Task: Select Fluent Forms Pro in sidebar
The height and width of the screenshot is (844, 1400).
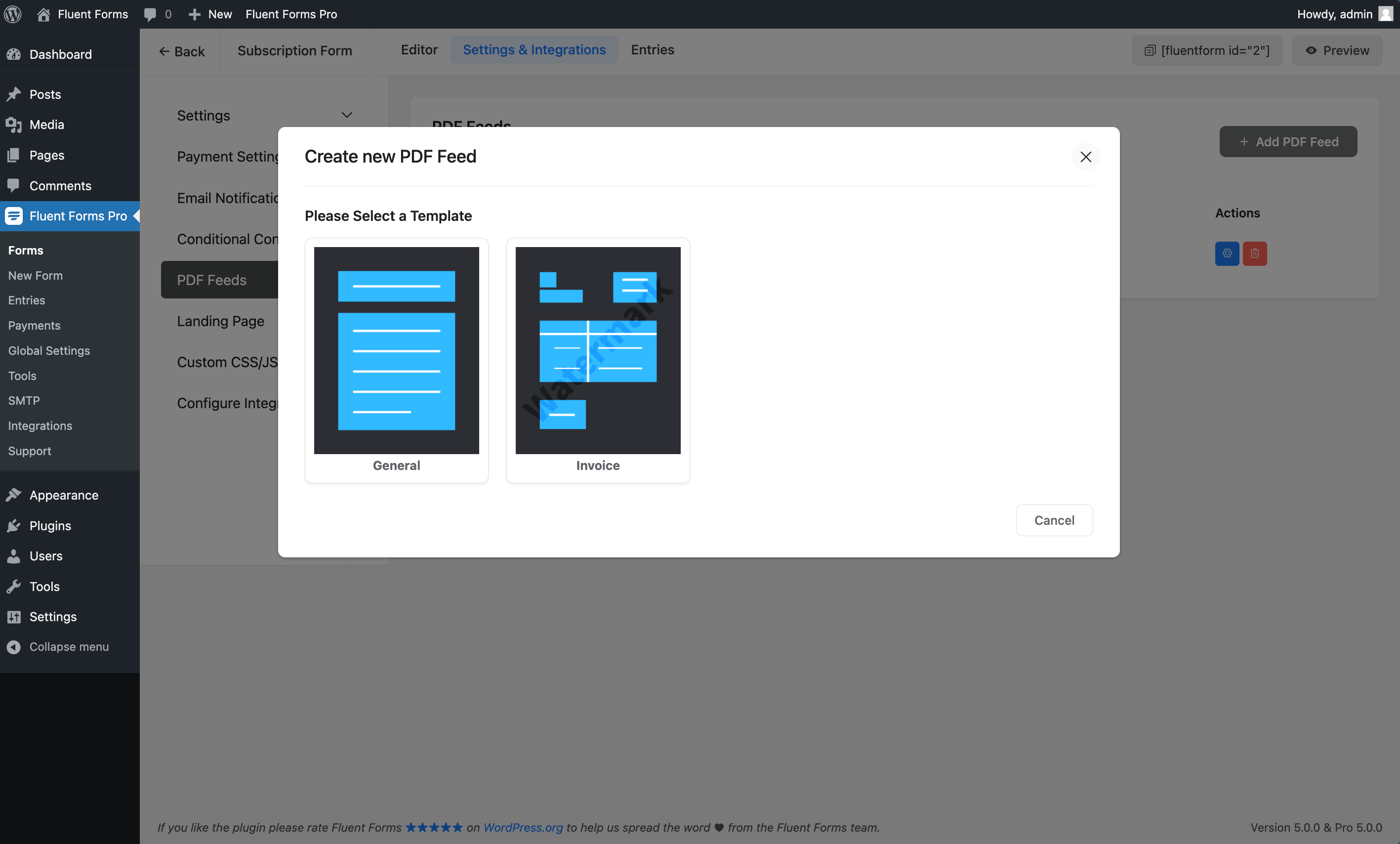Action: point(70,216)
